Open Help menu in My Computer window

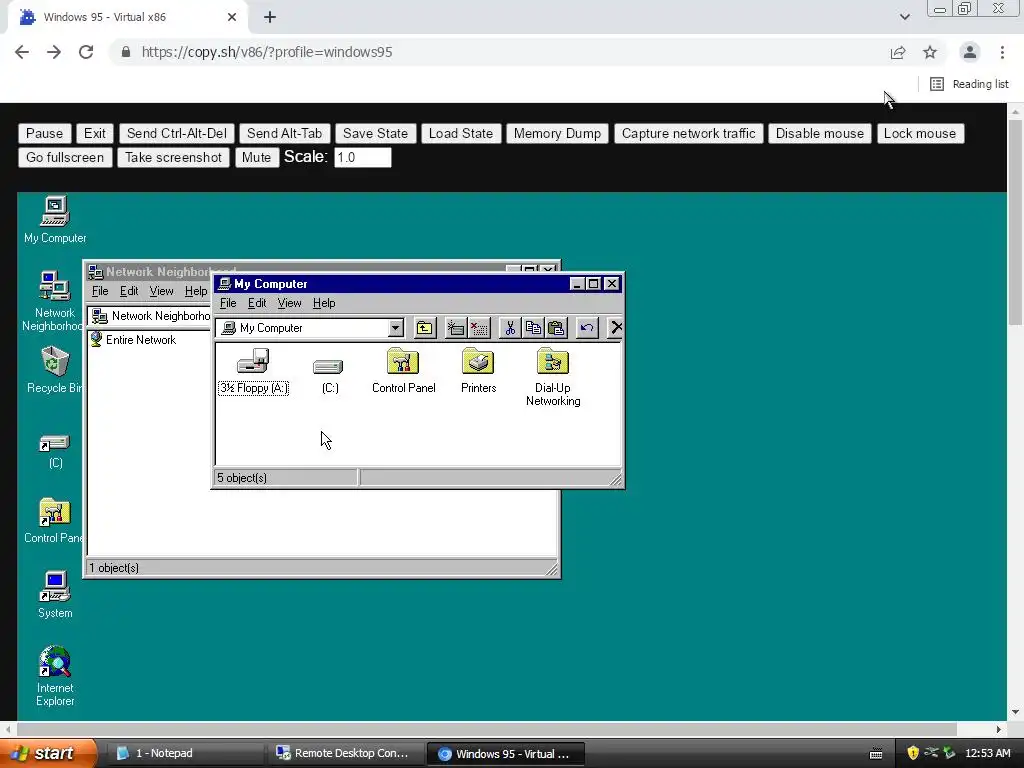pos(324,303)
